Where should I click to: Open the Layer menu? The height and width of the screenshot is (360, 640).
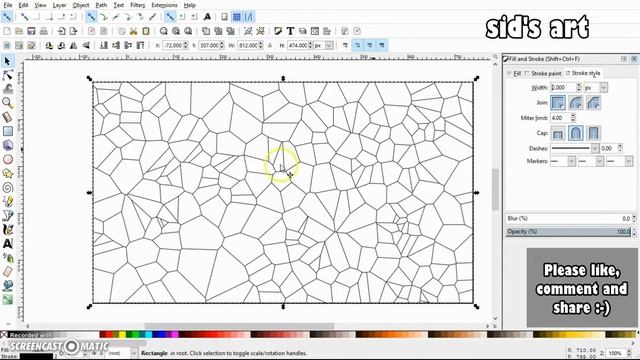pyautogui.click(x=59, y=5)
